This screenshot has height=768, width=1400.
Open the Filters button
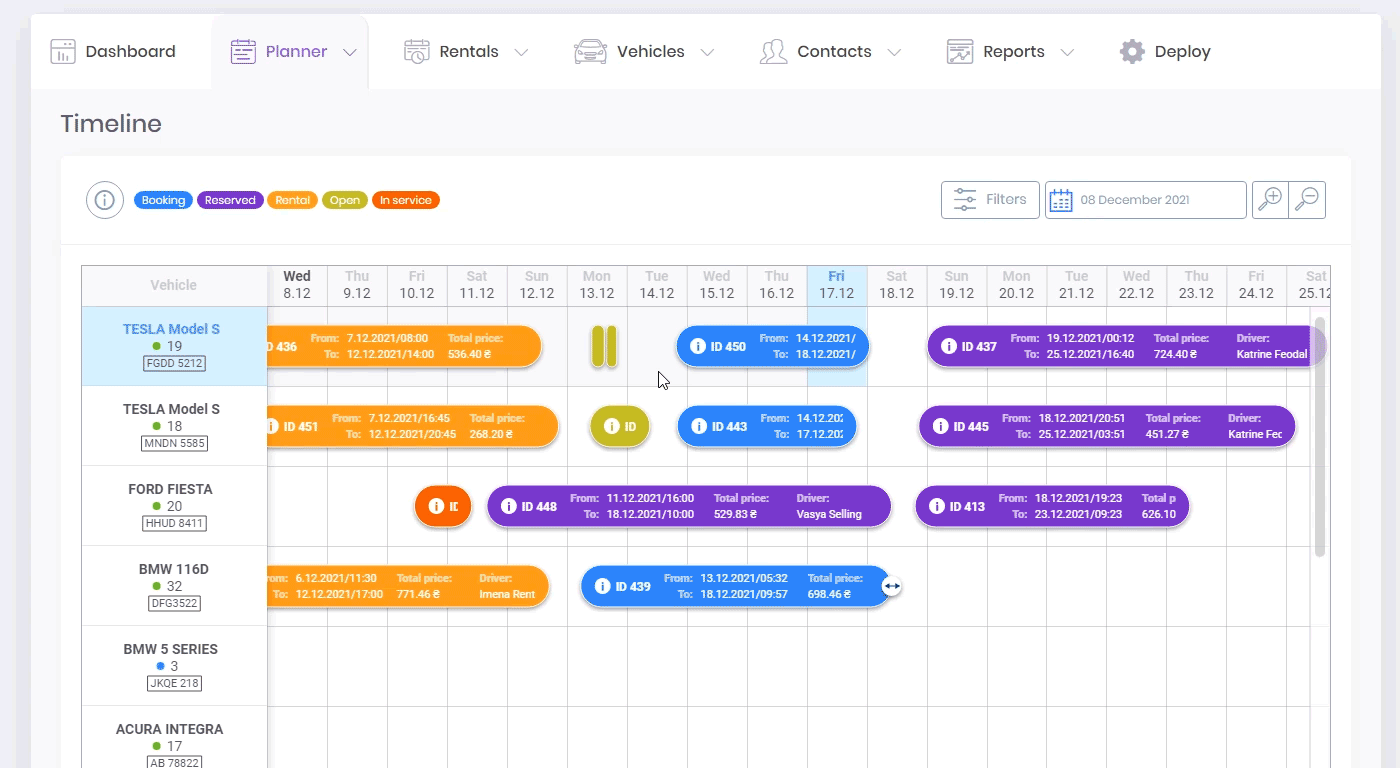tap(990, 200)
